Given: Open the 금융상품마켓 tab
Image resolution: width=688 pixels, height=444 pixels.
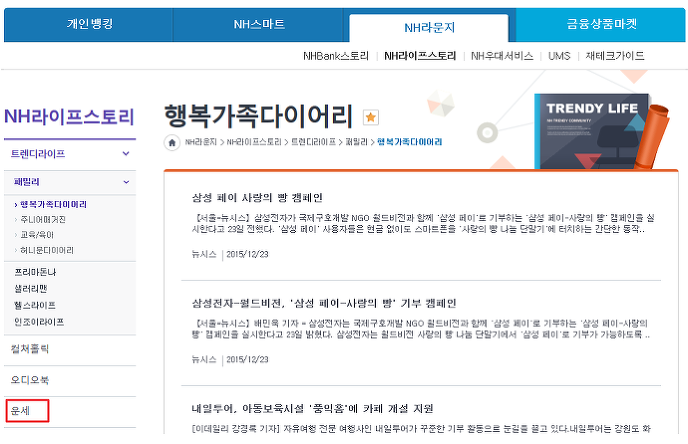Looking at the screenshot, I should 601,24.
